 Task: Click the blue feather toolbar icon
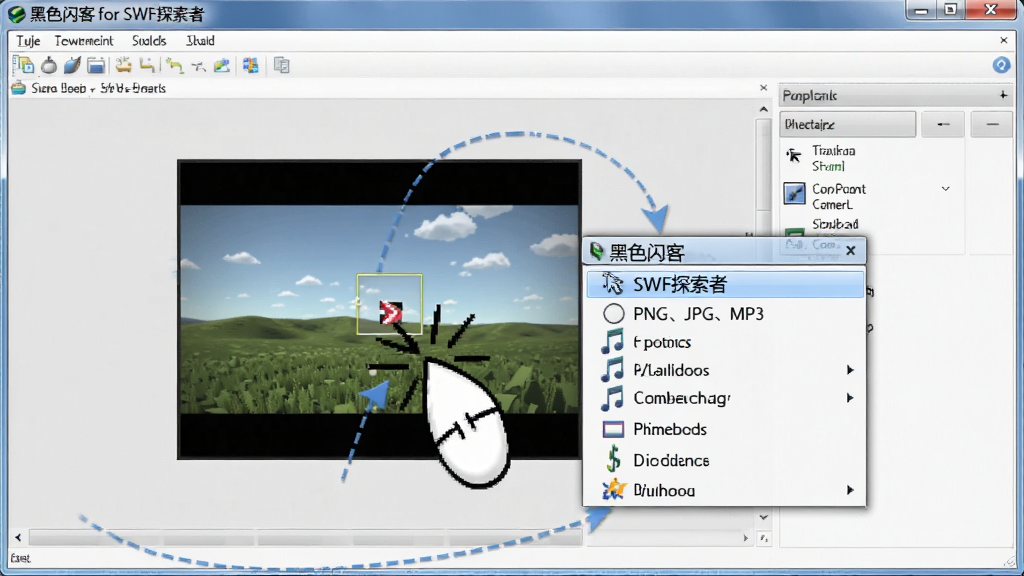pos(72,65)
